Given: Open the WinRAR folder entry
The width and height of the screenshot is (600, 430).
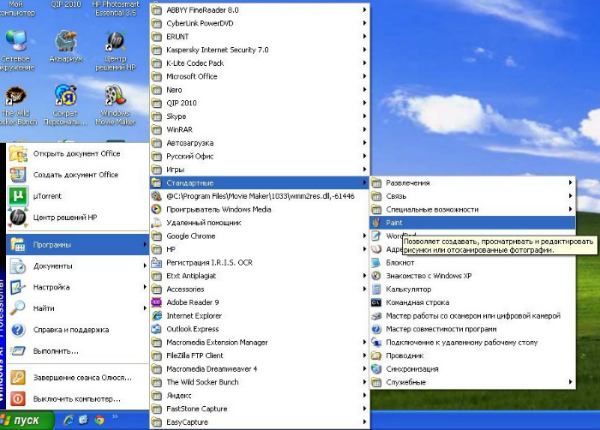Looking at the screenshot, I should [x=259, y=130].
